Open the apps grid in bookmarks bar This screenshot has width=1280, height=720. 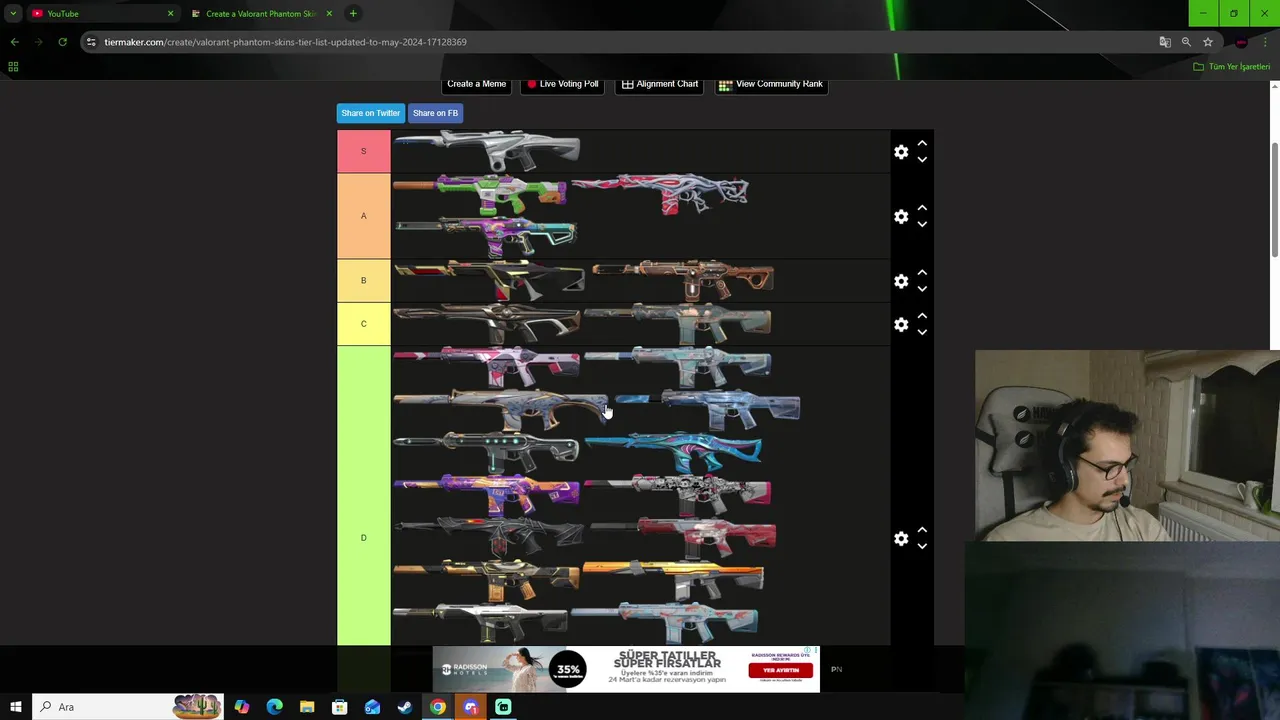13,67
